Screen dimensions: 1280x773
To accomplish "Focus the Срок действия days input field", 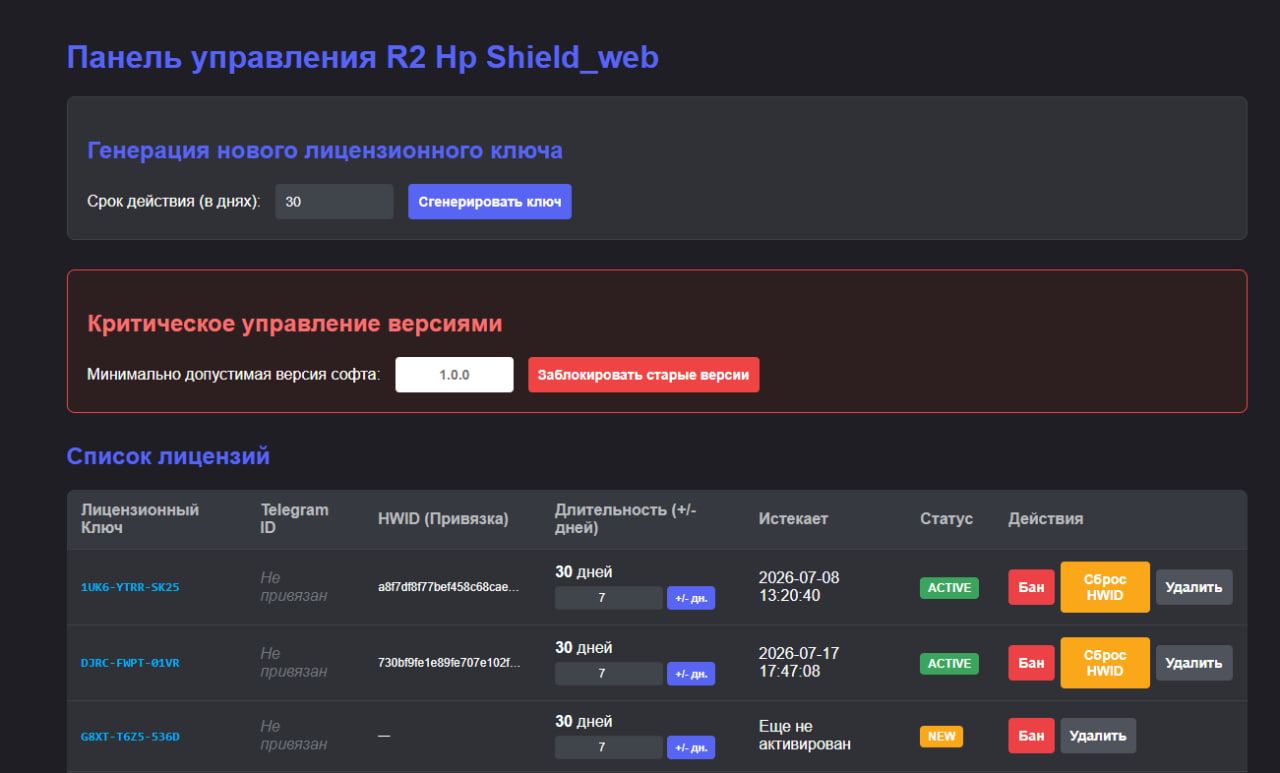I will tap(335, 201).
